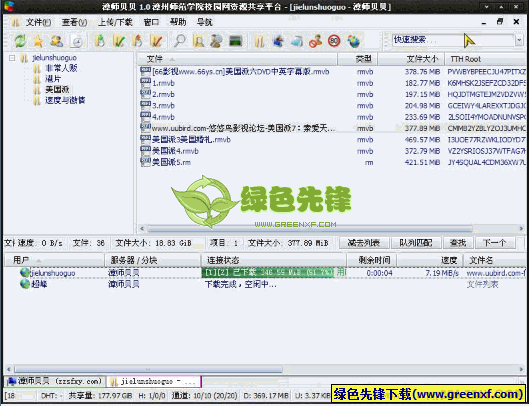529x406 pixels.
Task: Select the 速度与激情 folder in tree
Action: pos(65,100)
